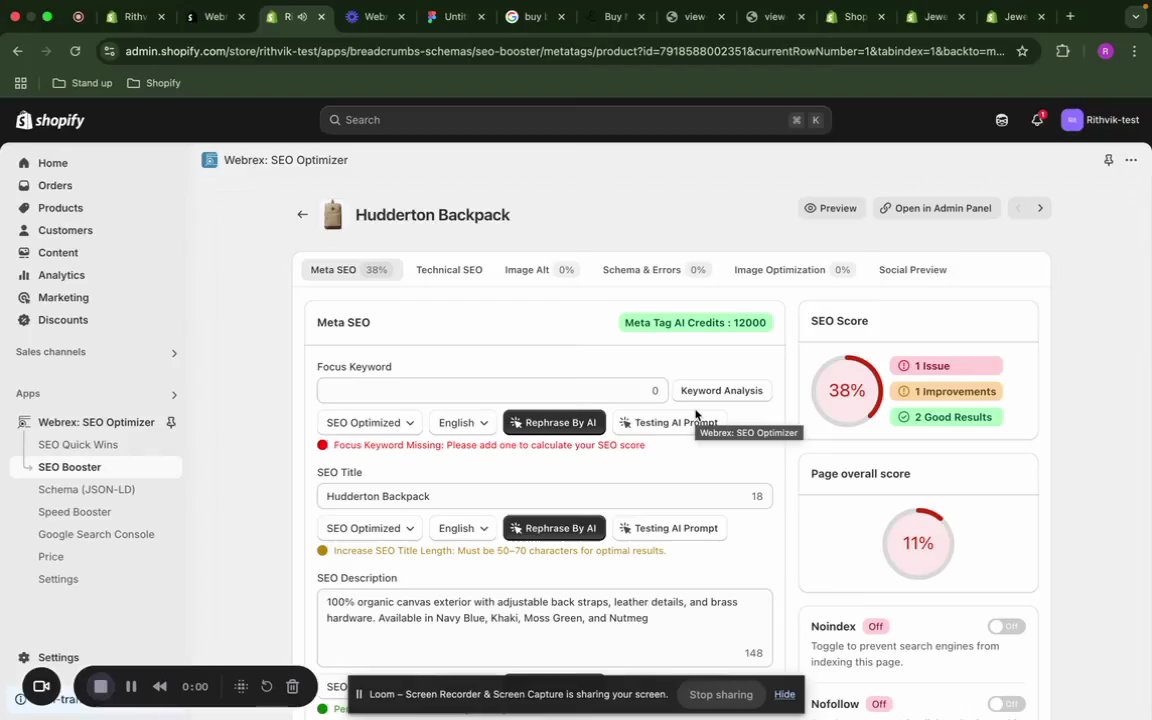
Task: Open browser extensions puzzle icon
Action: coord(1062,51)
